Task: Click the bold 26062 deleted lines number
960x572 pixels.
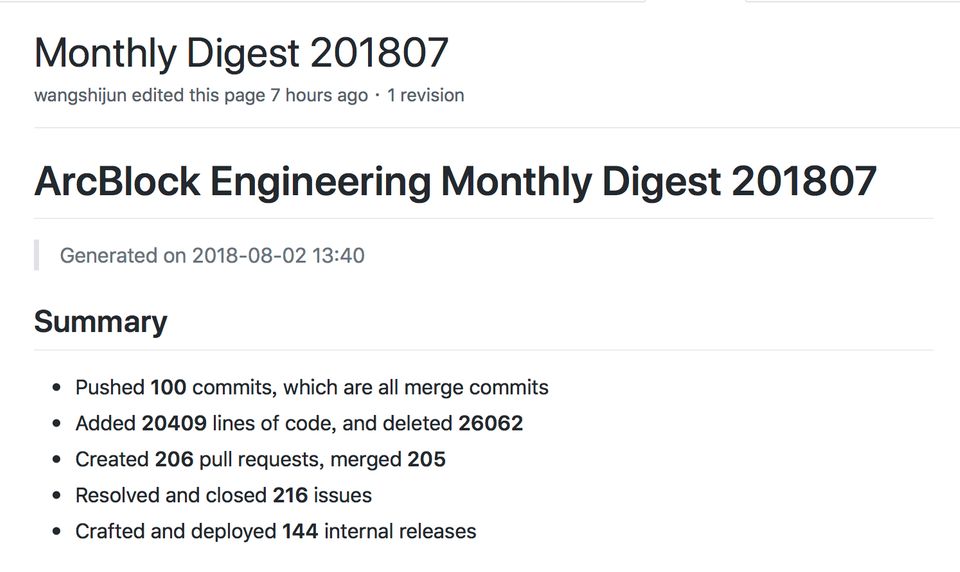Action: click(490, 423)
